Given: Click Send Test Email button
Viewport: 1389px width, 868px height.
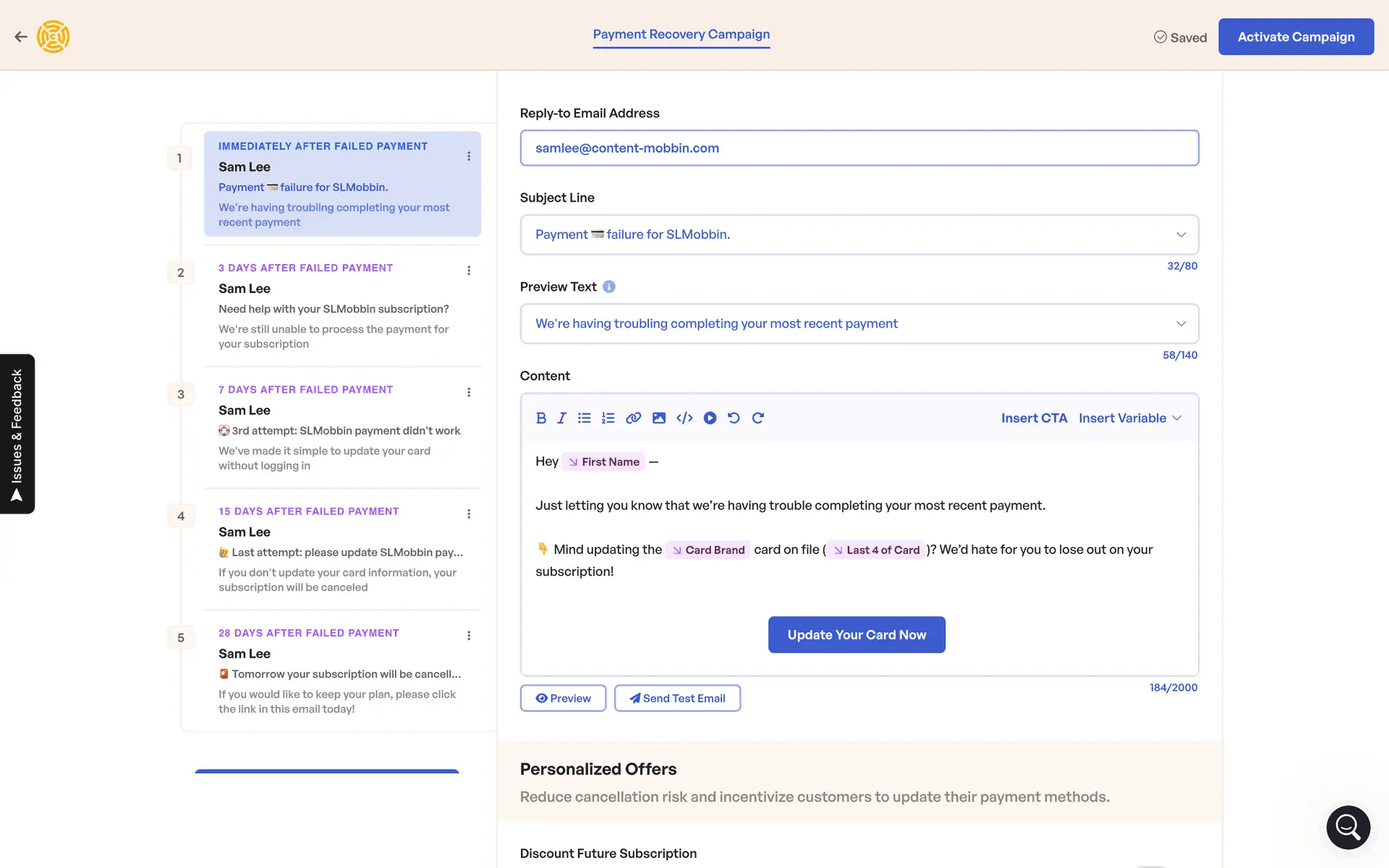Looking at the screenshot, I should pyautogui.click(x=677, y=698).
